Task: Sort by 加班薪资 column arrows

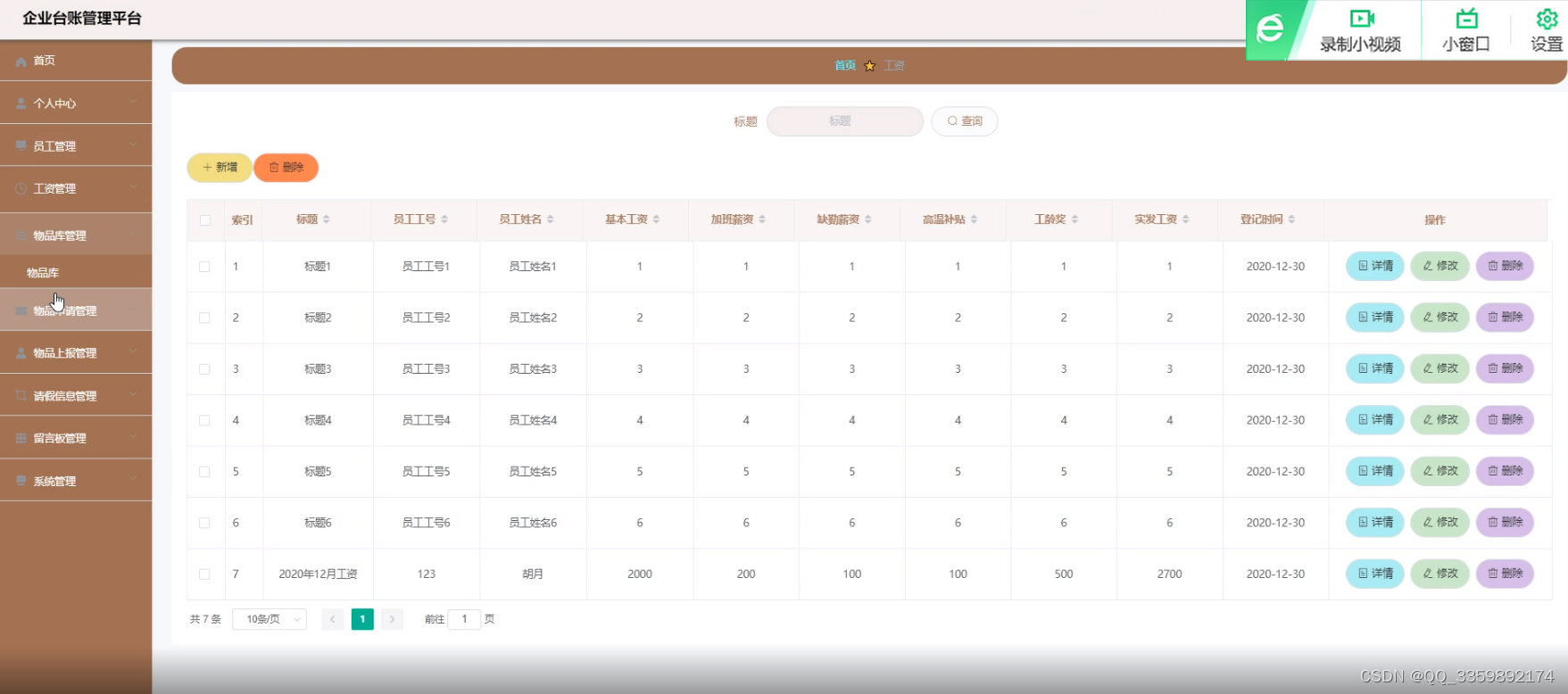Action: pos(762,219)
